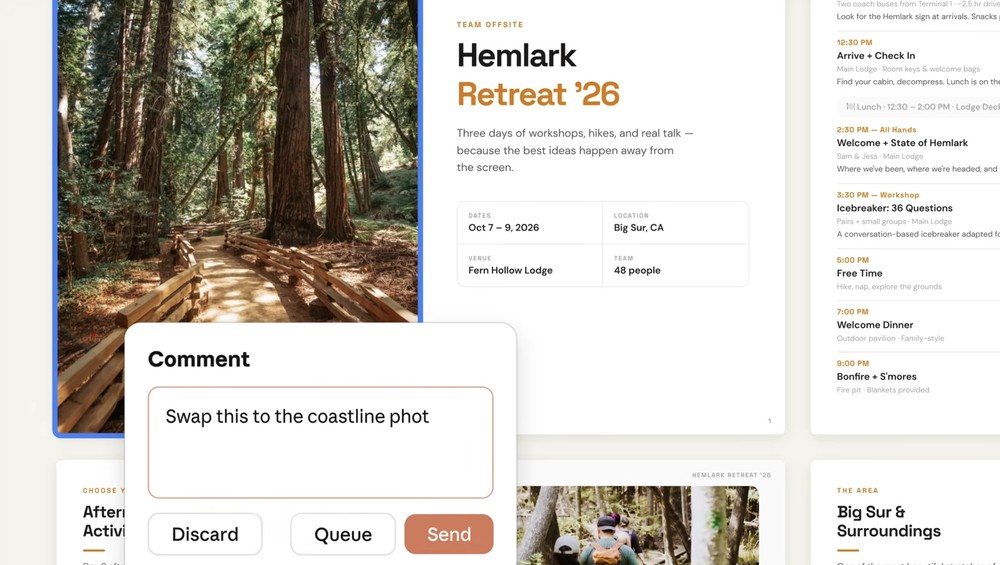Select the Venue Fern Hollow Lodge cell
This screenshot has width=1000, height=565.
529,265
